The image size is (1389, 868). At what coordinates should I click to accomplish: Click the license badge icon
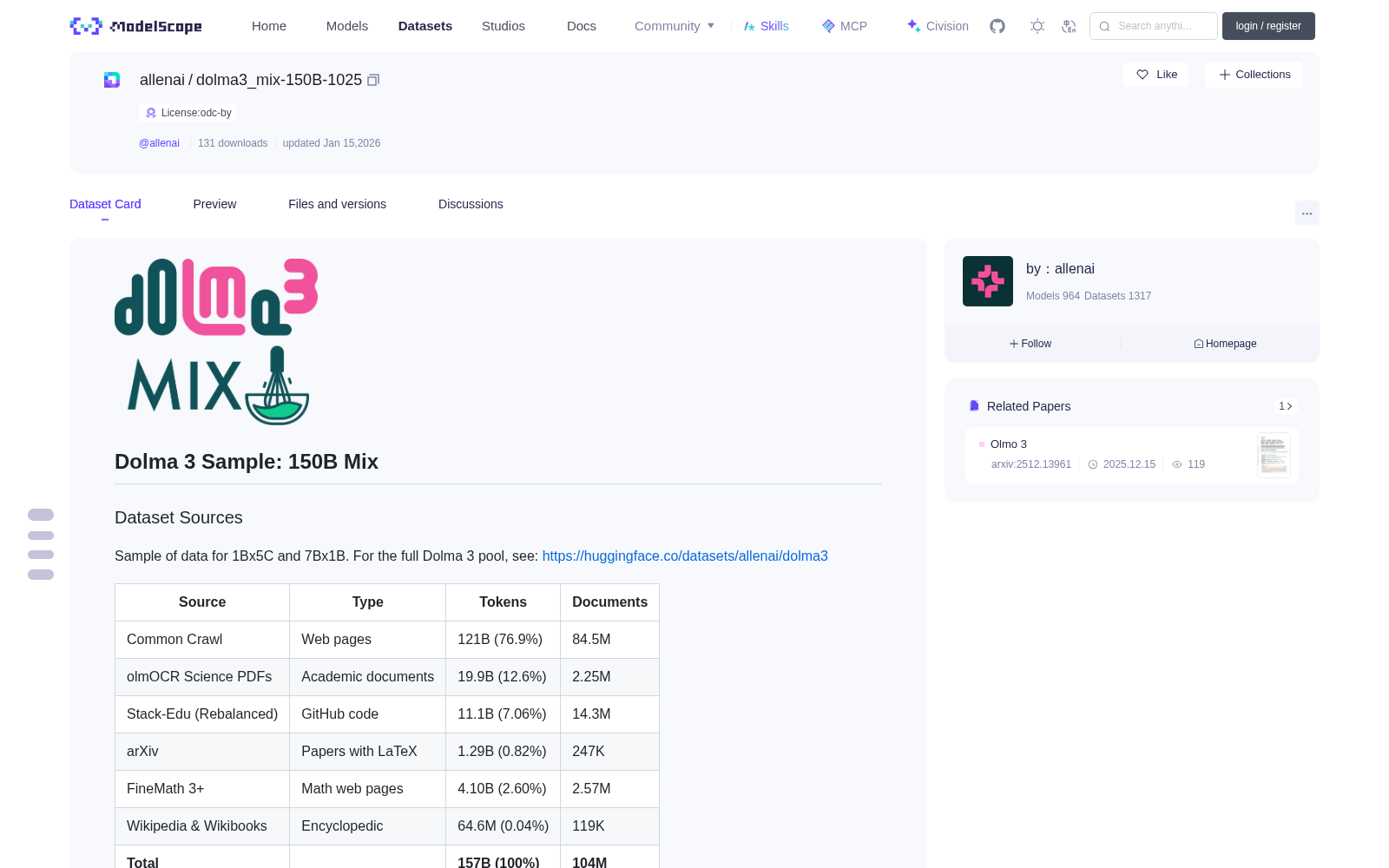151,113
